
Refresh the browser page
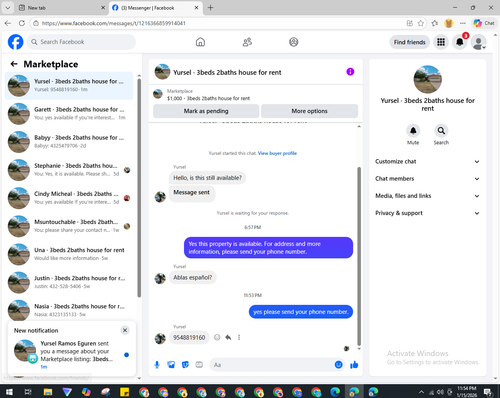[x=22, y=23]
